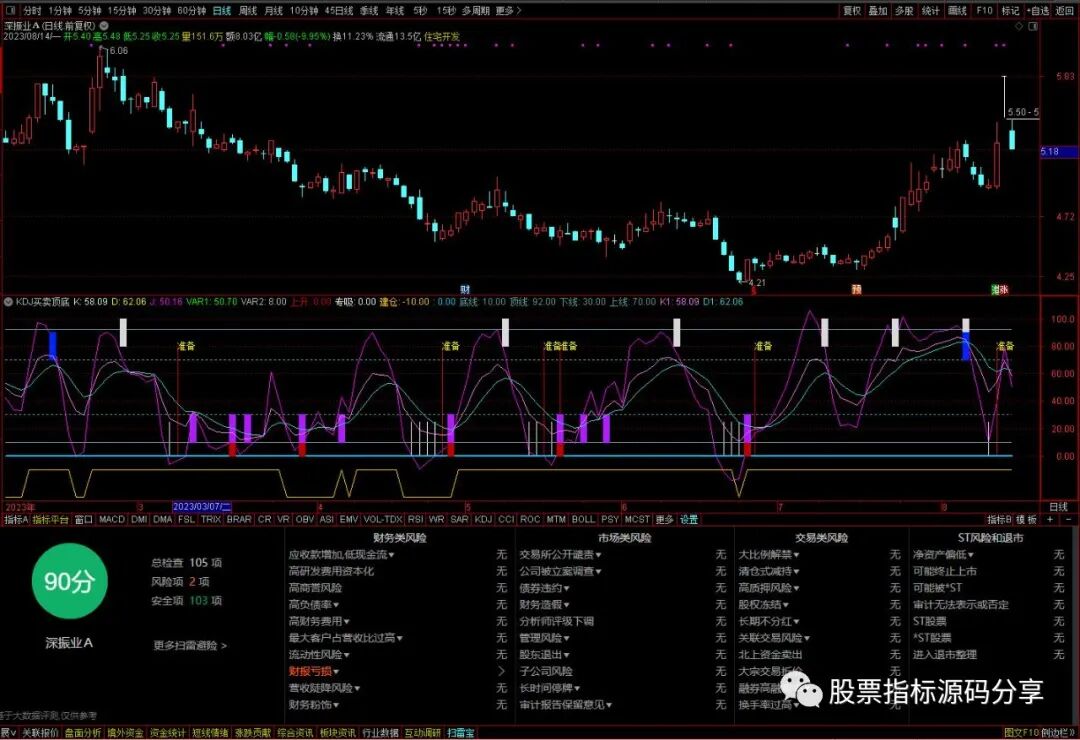Click the green 90分 score circle
The height and width of the screenshot is (740, 1080).
pyautogui.click(x=70, y=581)
